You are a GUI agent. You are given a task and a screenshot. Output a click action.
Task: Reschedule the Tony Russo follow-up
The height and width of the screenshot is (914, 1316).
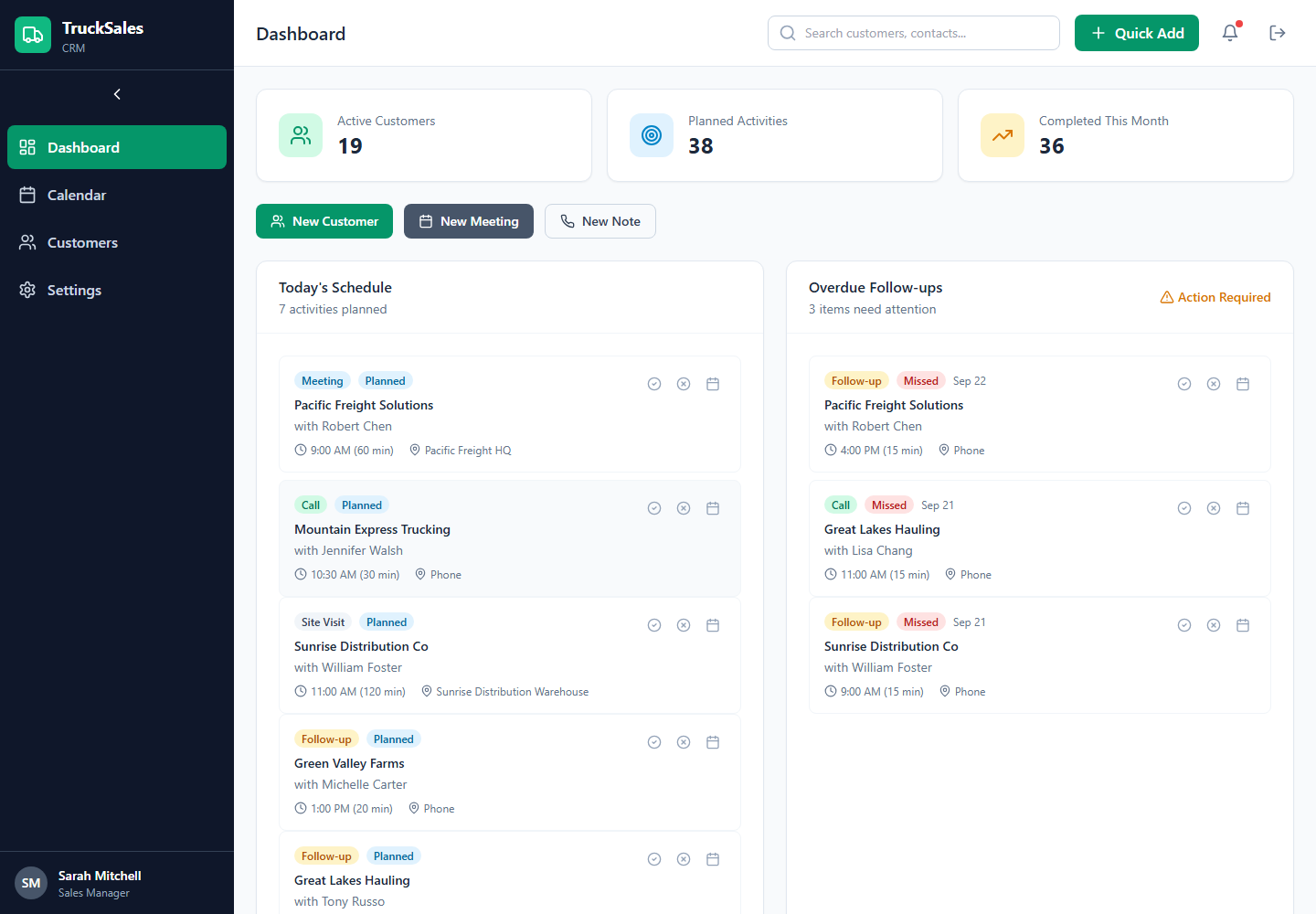click(713, 859)
